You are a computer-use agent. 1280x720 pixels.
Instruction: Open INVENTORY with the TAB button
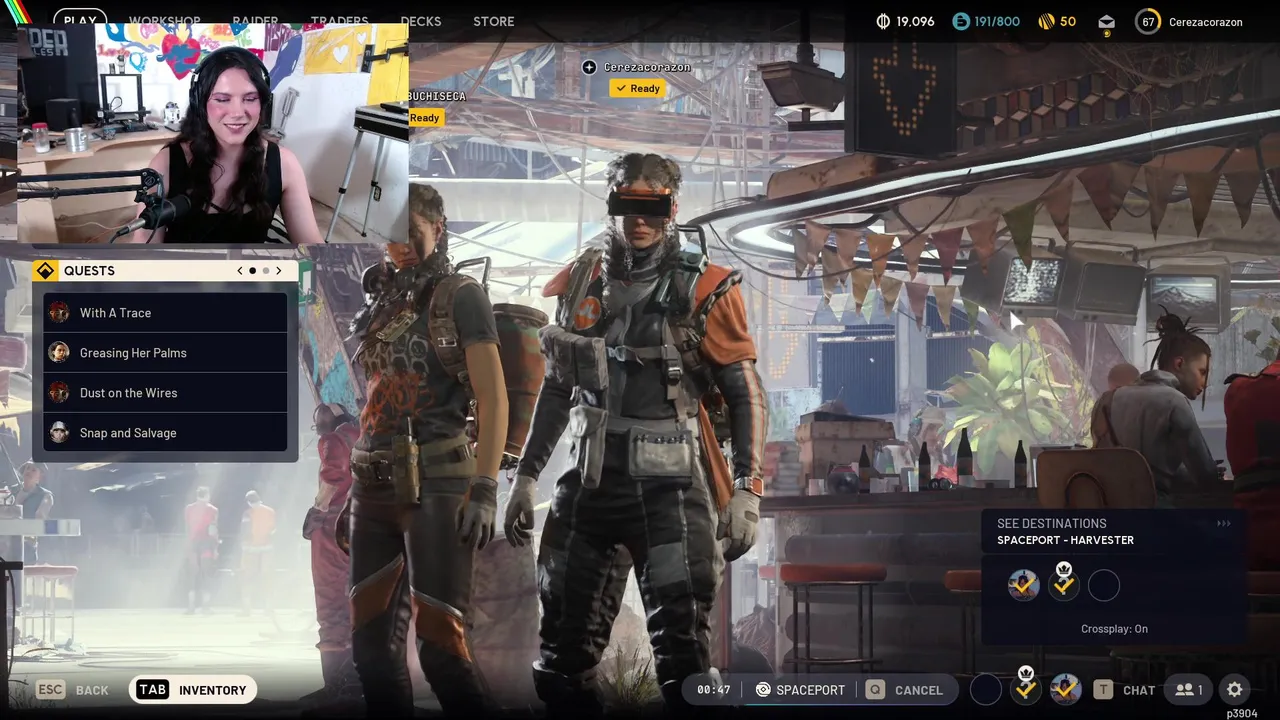tap(193, 690)
